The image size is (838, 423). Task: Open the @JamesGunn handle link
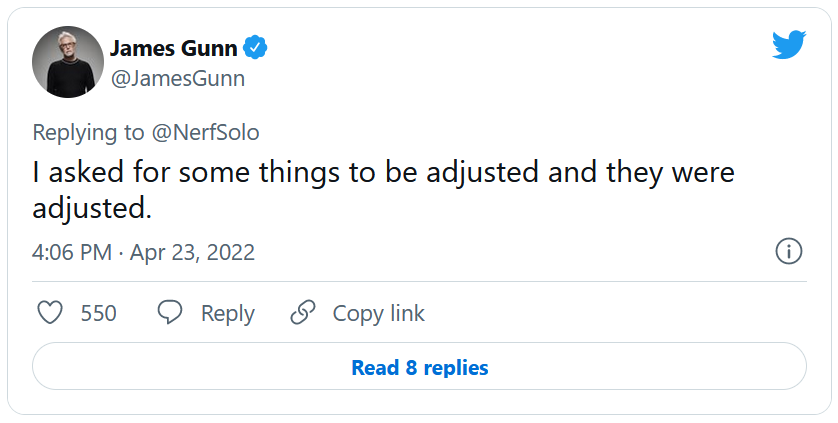coord(177,78)
